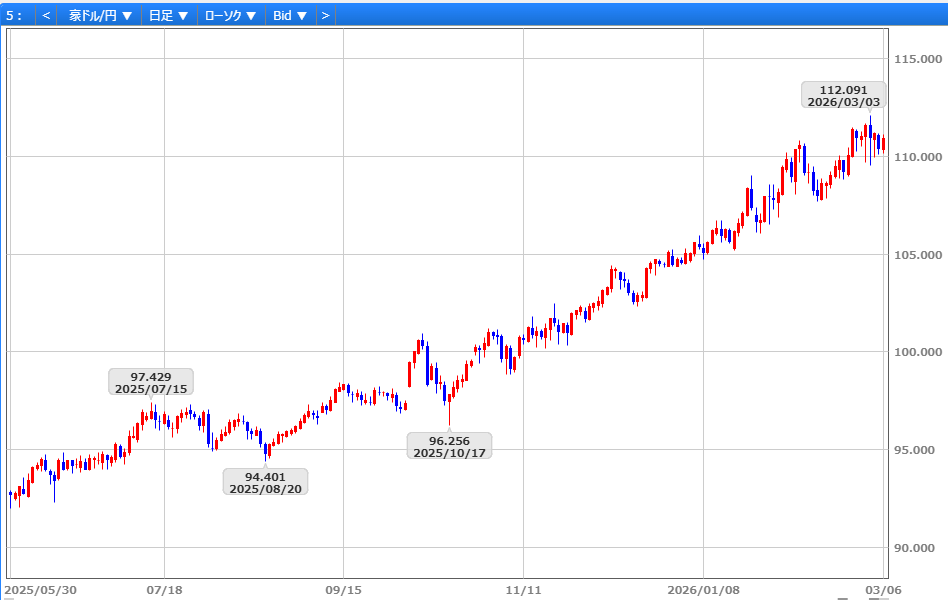948x600 pixels.
Task: Select the 97.429 peak callout label
Action: point(151,382)
